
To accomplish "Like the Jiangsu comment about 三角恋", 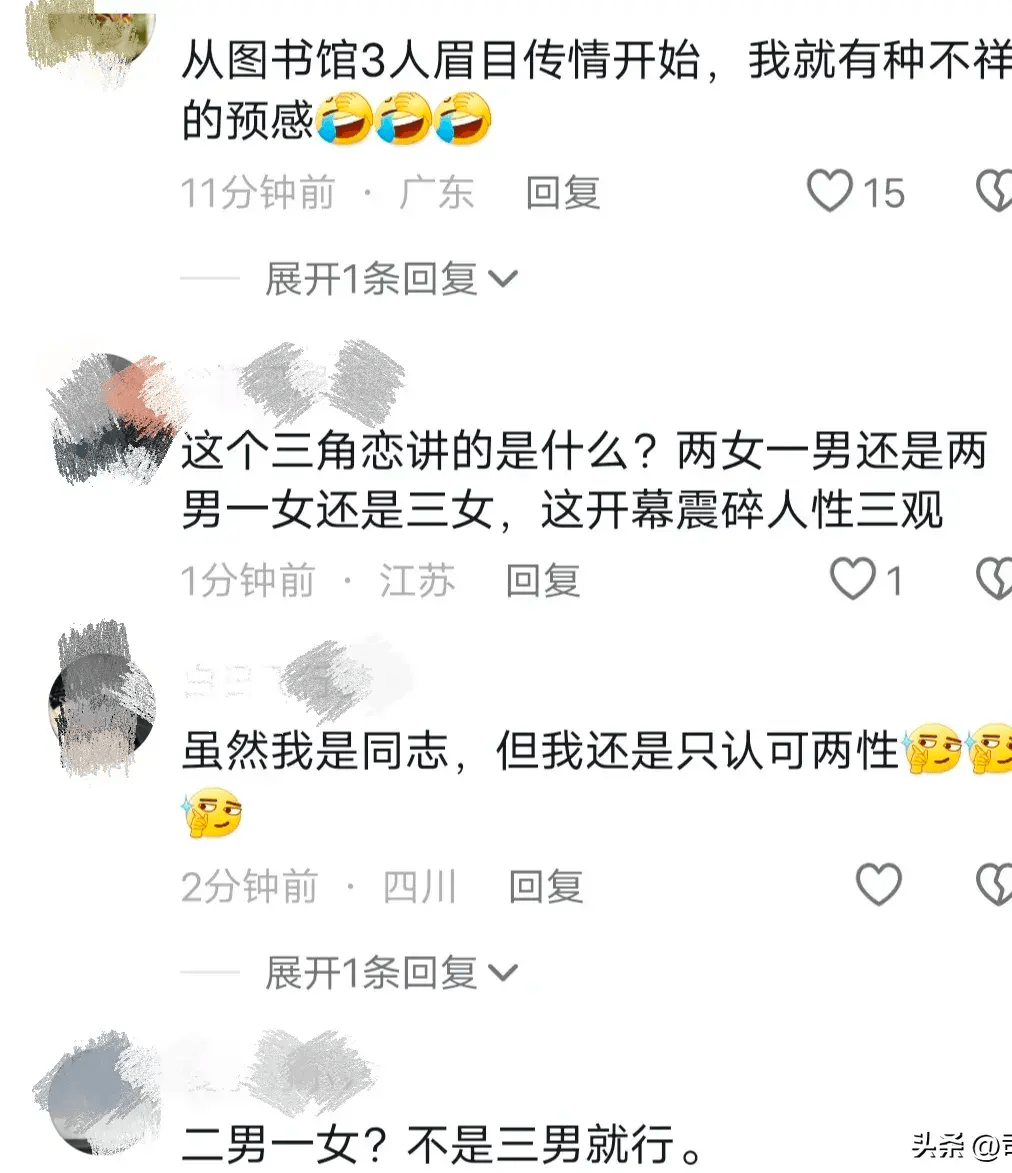I will [853, 578].
